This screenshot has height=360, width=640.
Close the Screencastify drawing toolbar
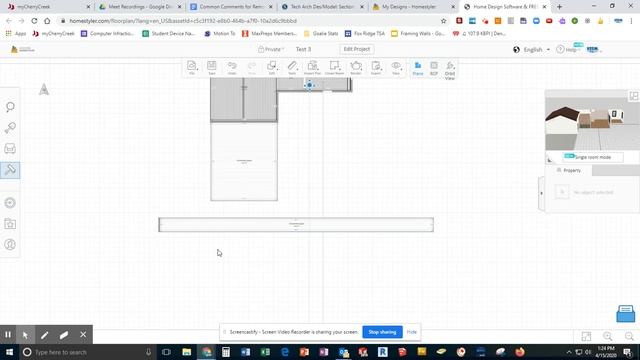click(x=83, y=335)
